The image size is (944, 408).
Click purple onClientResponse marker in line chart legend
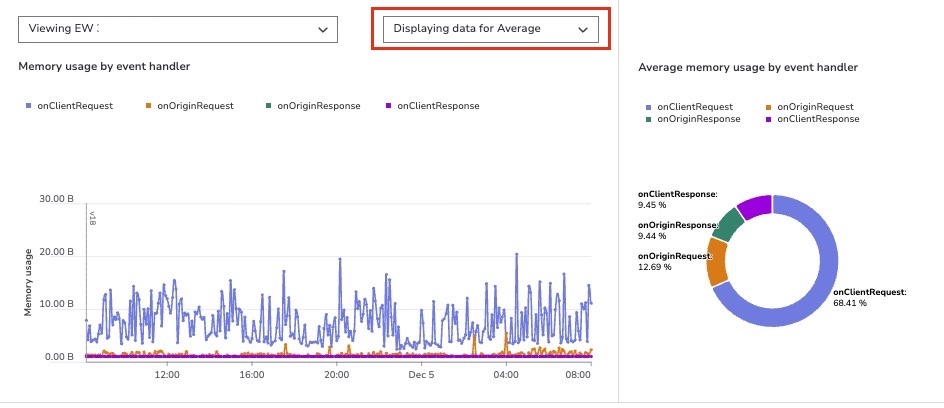point(390,106)
